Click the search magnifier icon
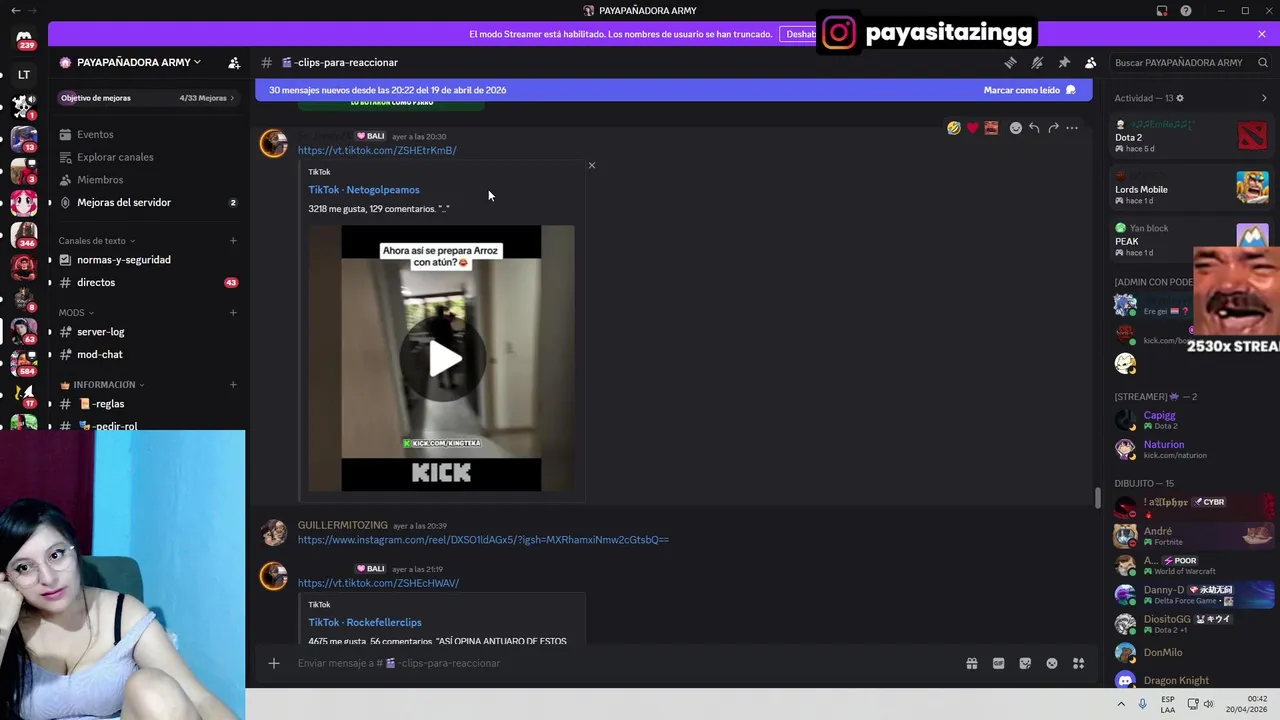1280x720 pixels. (1263, 62)
